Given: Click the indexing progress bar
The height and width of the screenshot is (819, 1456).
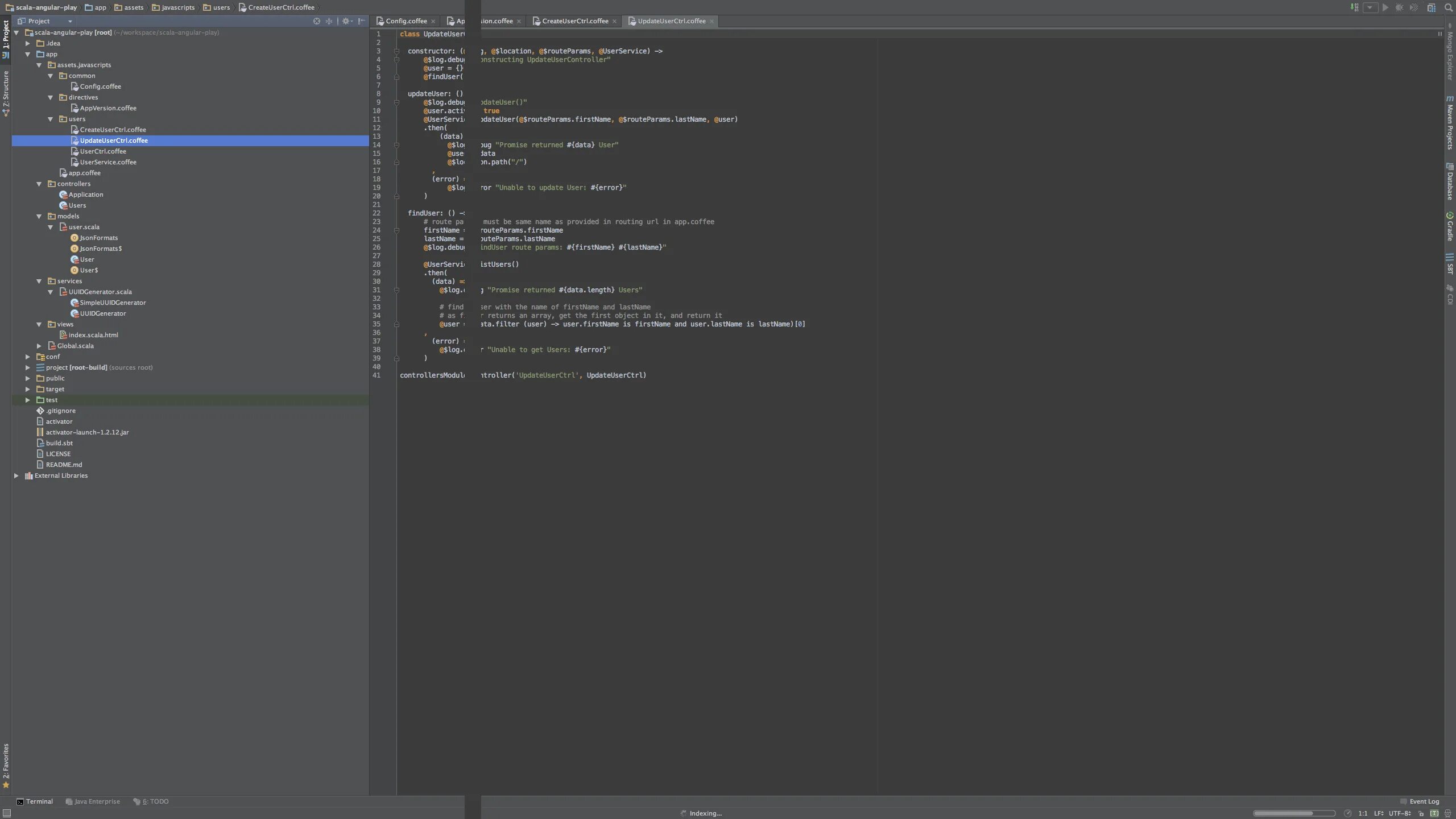Looking at the screenshot, I should pyautogui.click(x=1294, y=813).
